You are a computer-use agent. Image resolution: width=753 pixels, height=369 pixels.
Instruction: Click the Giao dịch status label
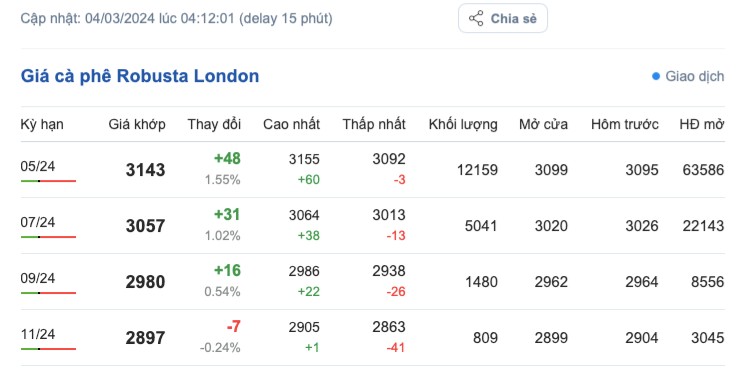[694, 76]
